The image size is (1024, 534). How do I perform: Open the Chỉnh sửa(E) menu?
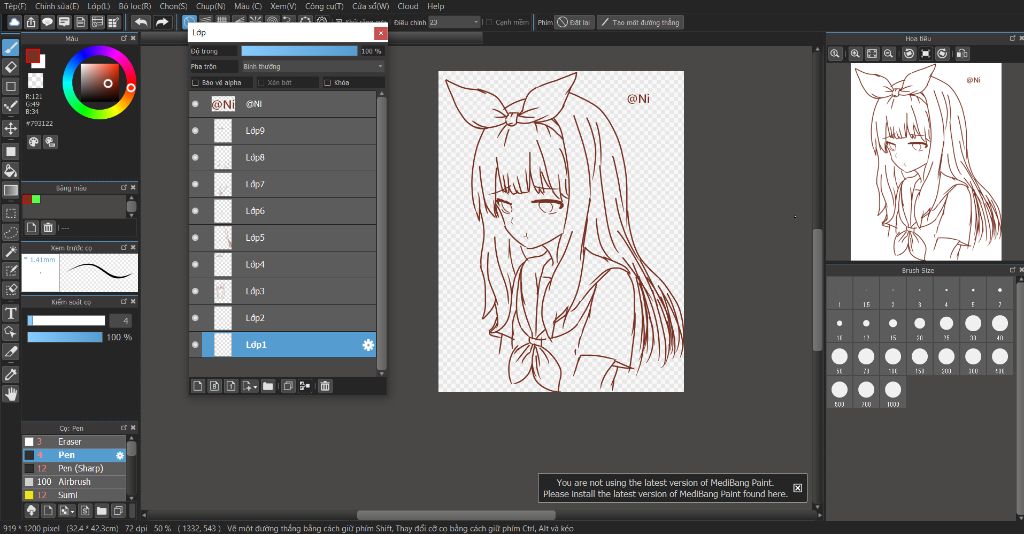pyautogui.click(x=57, y=6)
